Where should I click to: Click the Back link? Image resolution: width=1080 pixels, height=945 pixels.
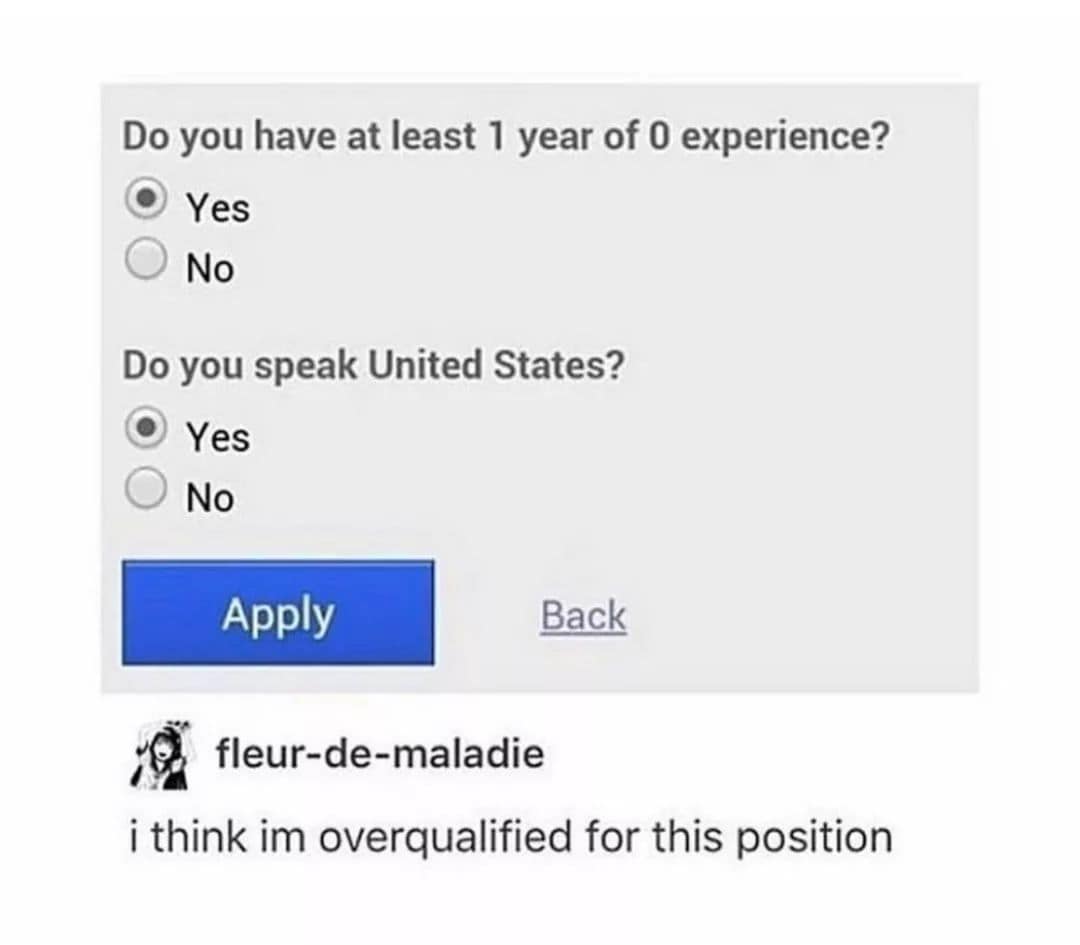(x=583, y=616)
